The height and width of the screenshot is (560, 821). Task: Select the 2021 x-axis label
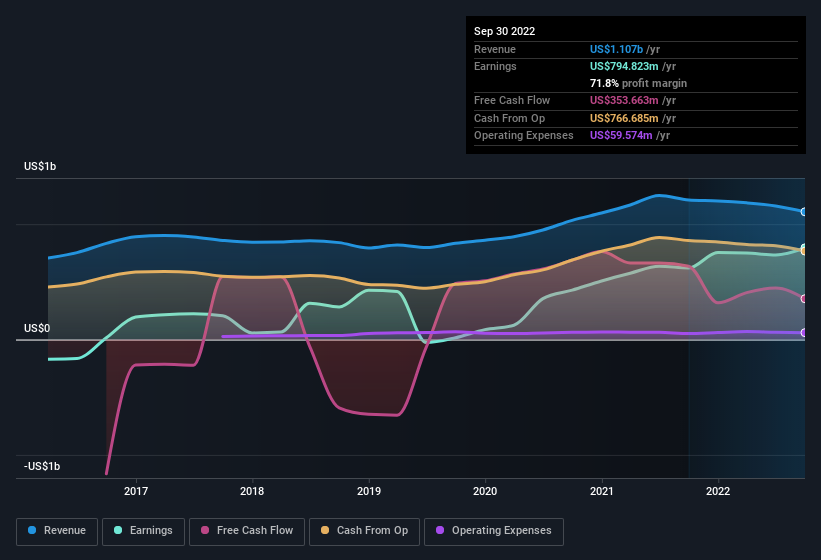pyautogui.click(x=602, y=491)
